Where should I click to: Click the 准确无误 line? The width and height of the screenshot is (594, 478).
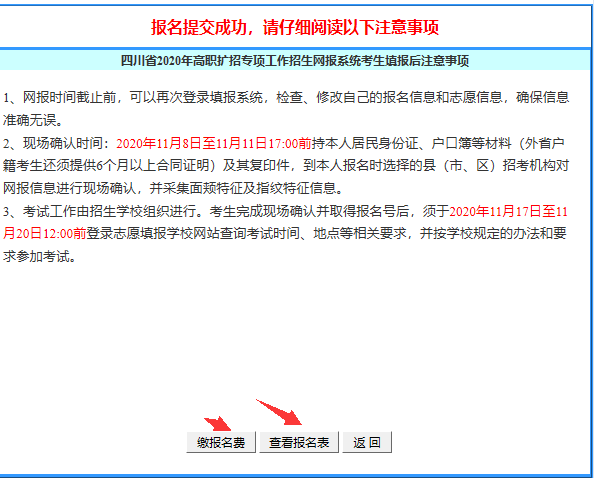coord(33,120)
